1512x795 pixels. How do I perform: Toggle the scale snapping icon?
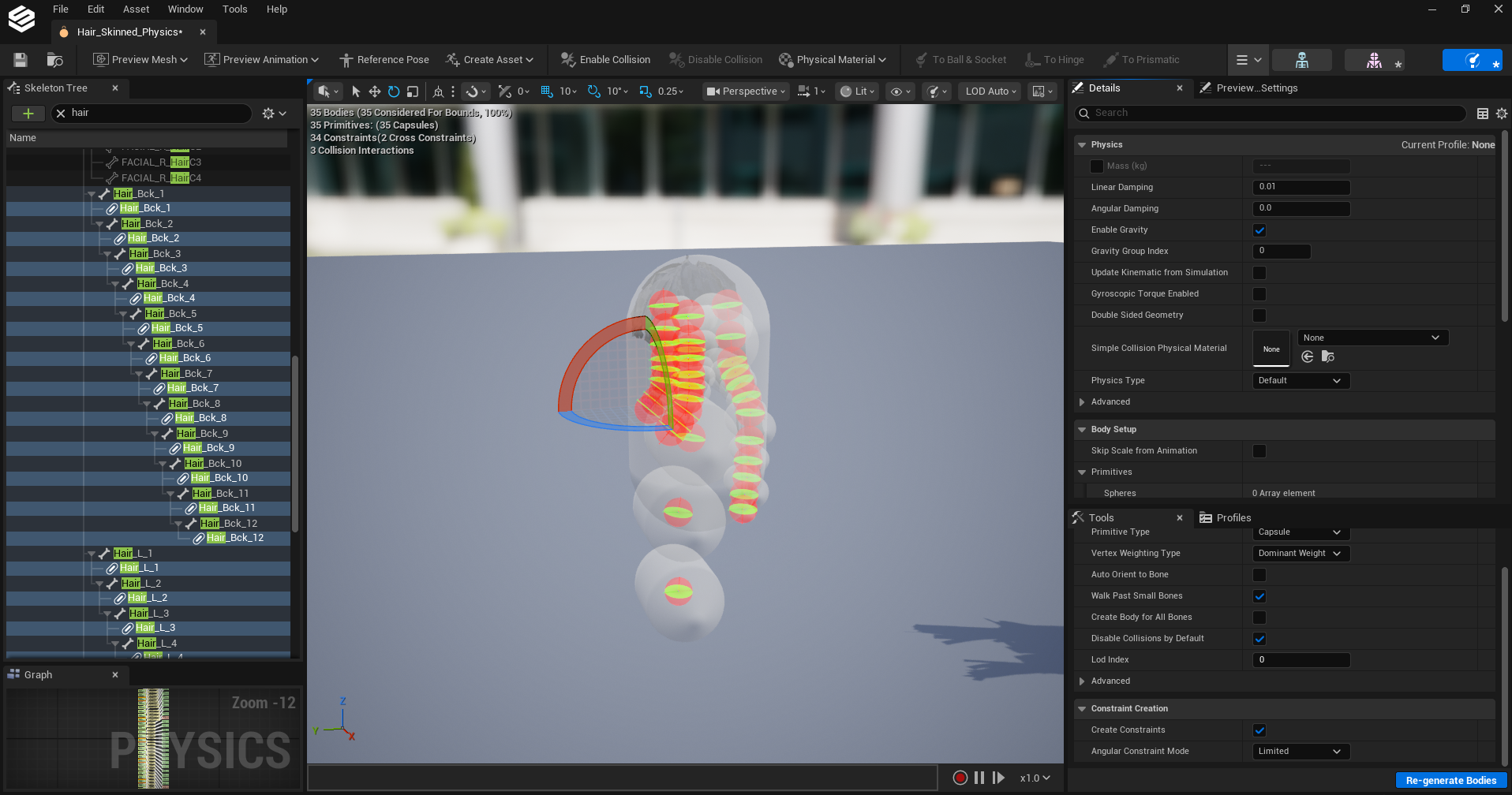646,91
